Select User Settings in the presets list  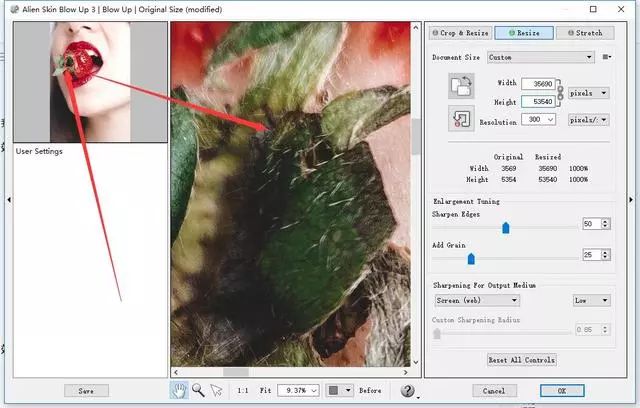pyautogui.click(x=39, y=151)
